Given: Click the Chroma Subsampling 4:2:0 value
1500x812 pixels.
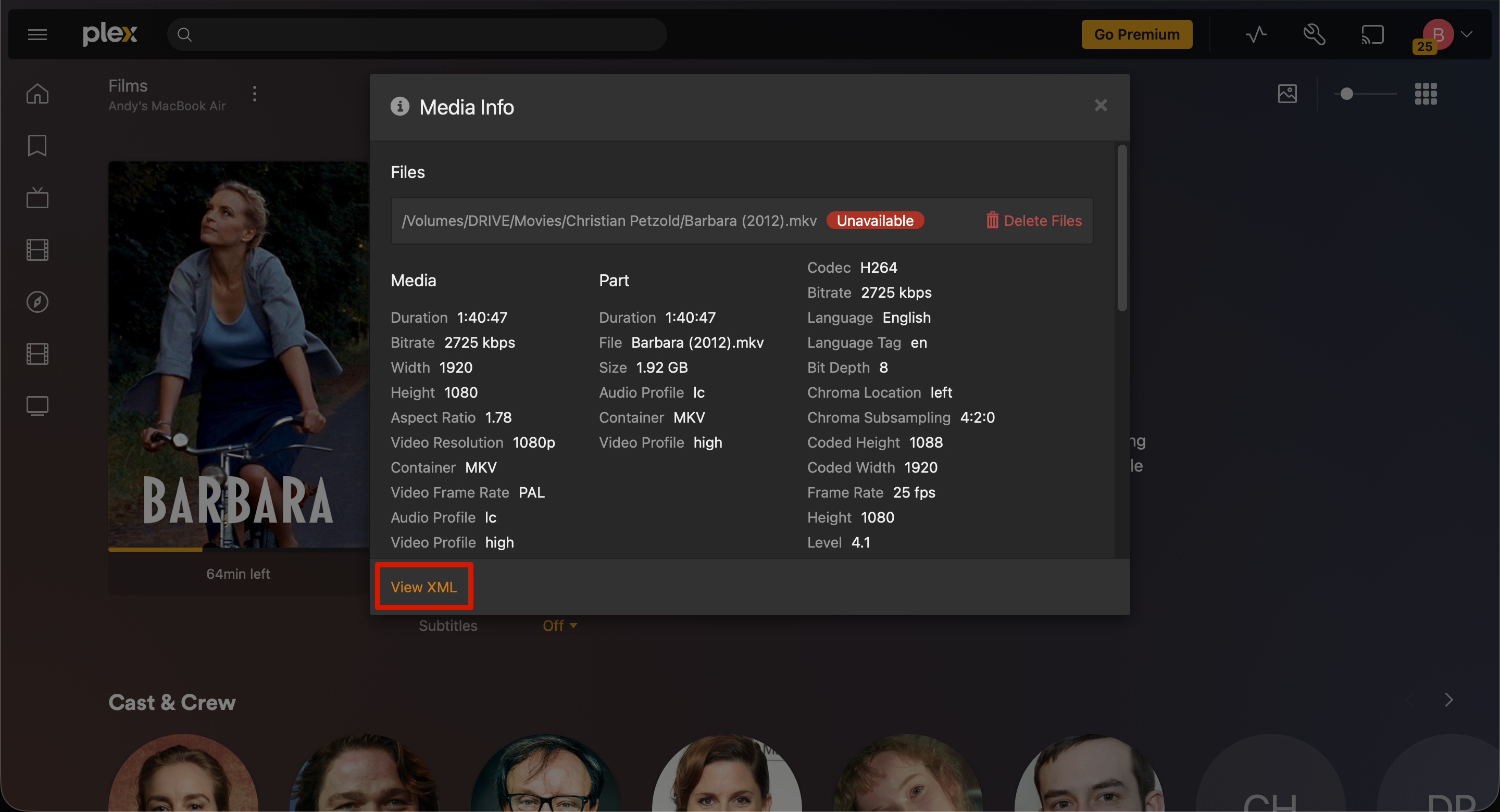Looking at the screenshot, I should (x=977, y=417).
